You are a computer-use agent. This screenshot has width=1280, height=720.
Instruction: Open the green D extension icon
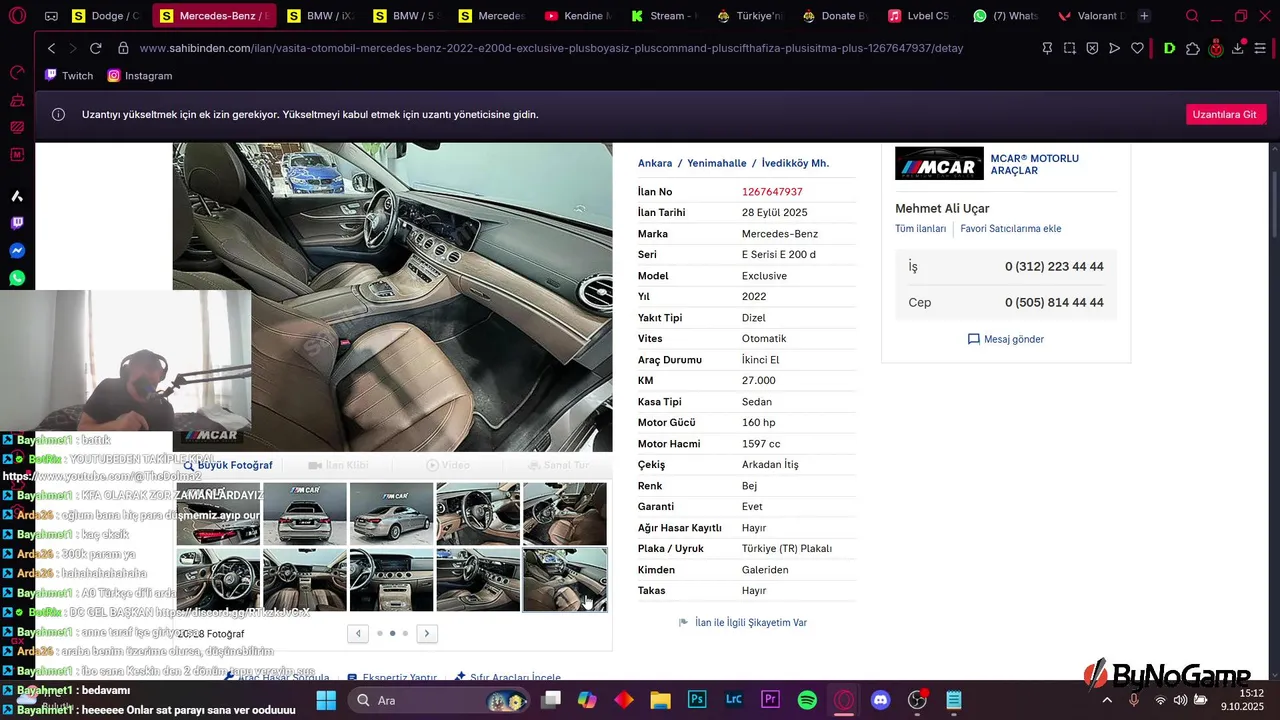click(1169, 48)
